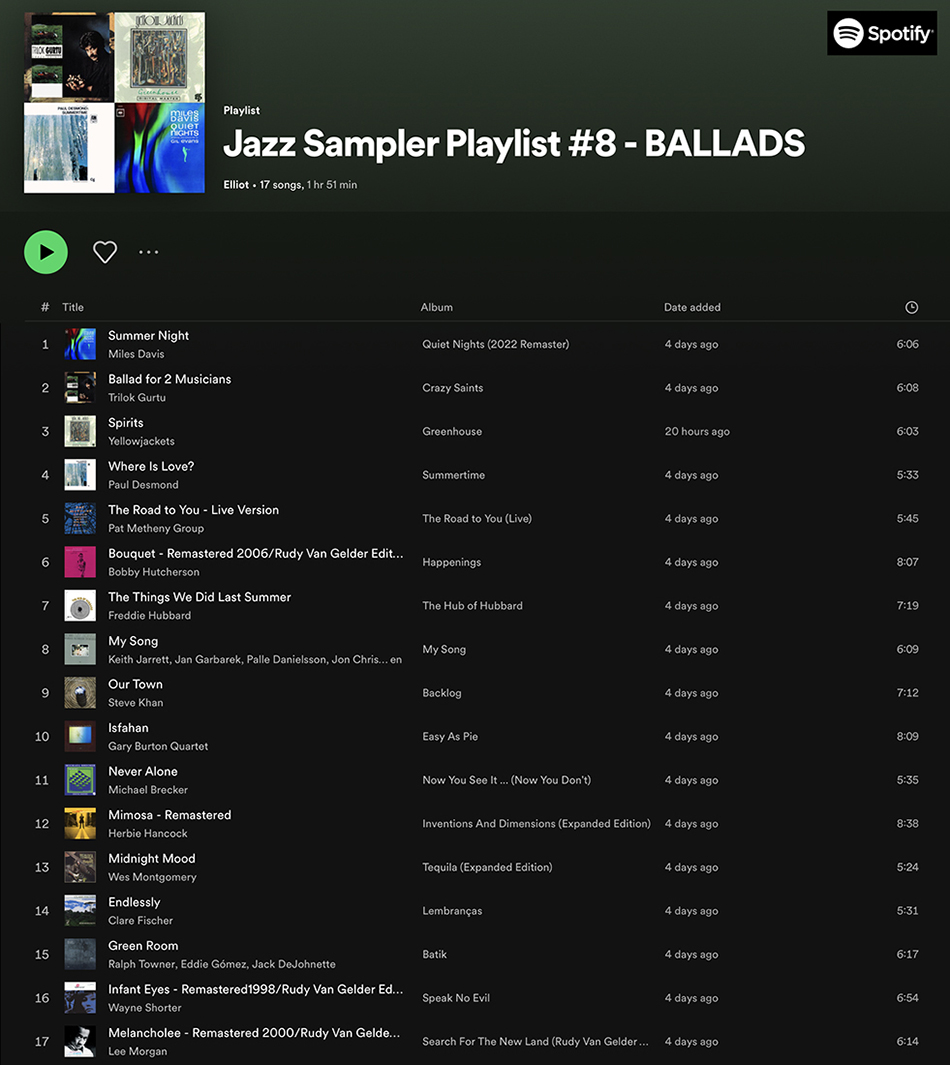Click the Our Town cover thumbnail

pos(80,693)
